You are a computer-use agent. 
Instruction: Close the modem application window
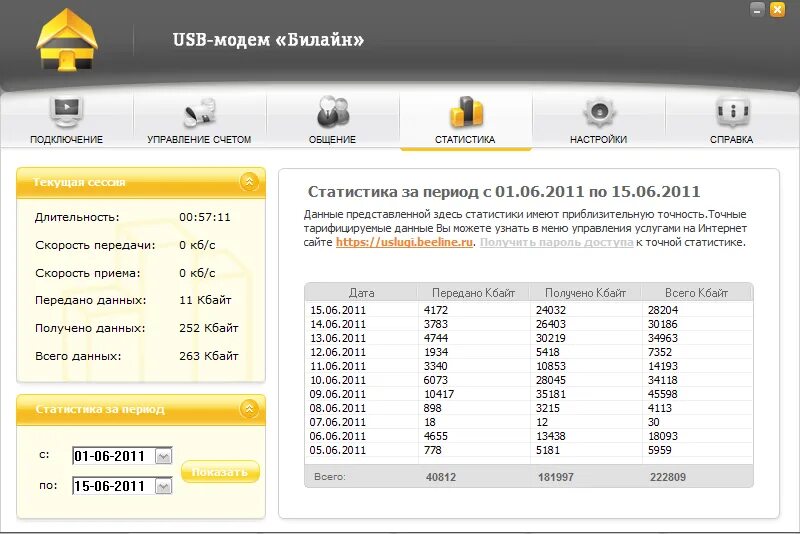777,9
